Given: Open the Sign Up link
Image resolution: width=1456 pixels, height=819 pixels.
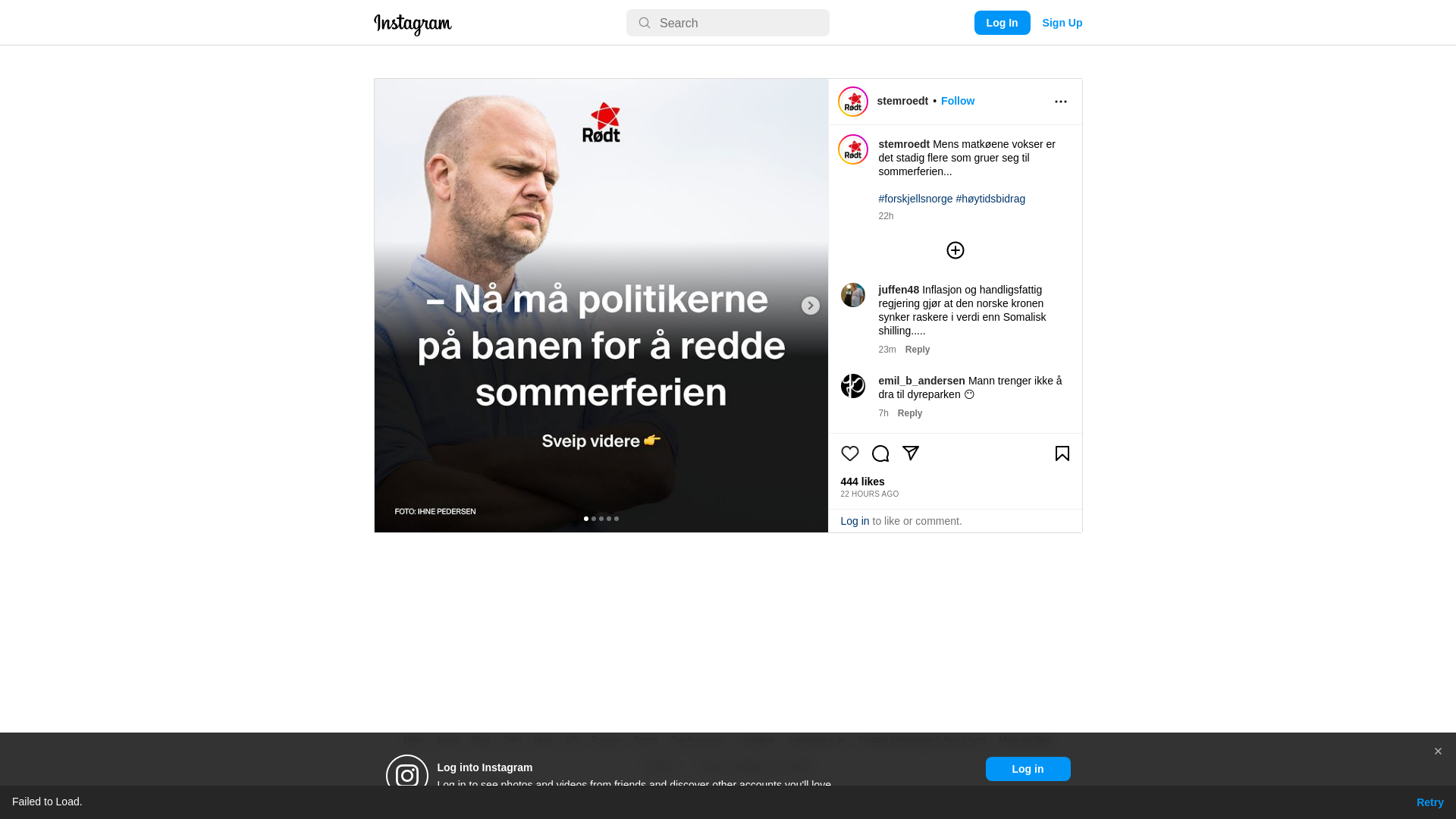Looking at the screenshot, I should pos(1062,23).
